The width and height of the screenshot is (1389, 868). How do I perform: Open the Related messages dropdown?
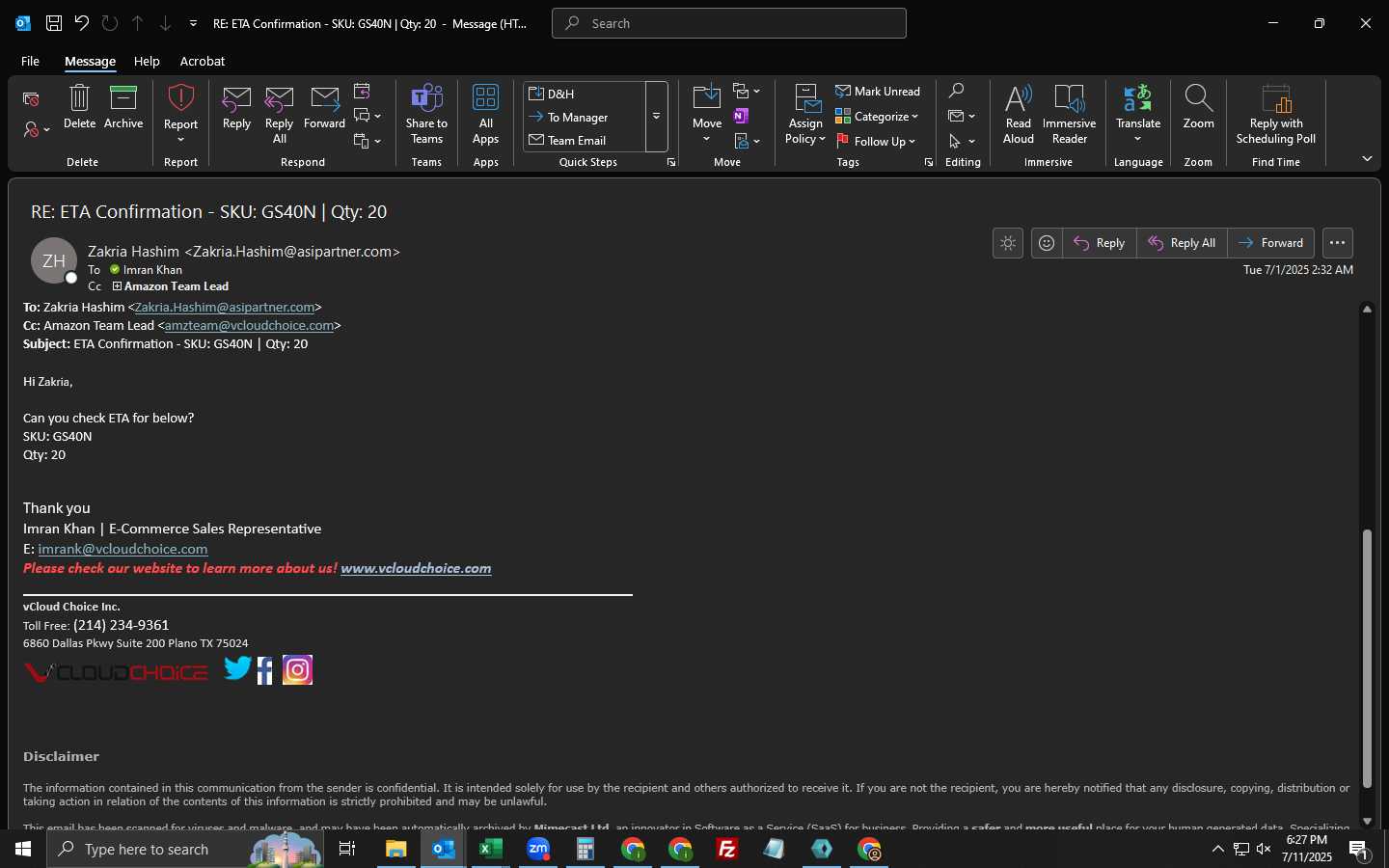click(x=962, y=116)
